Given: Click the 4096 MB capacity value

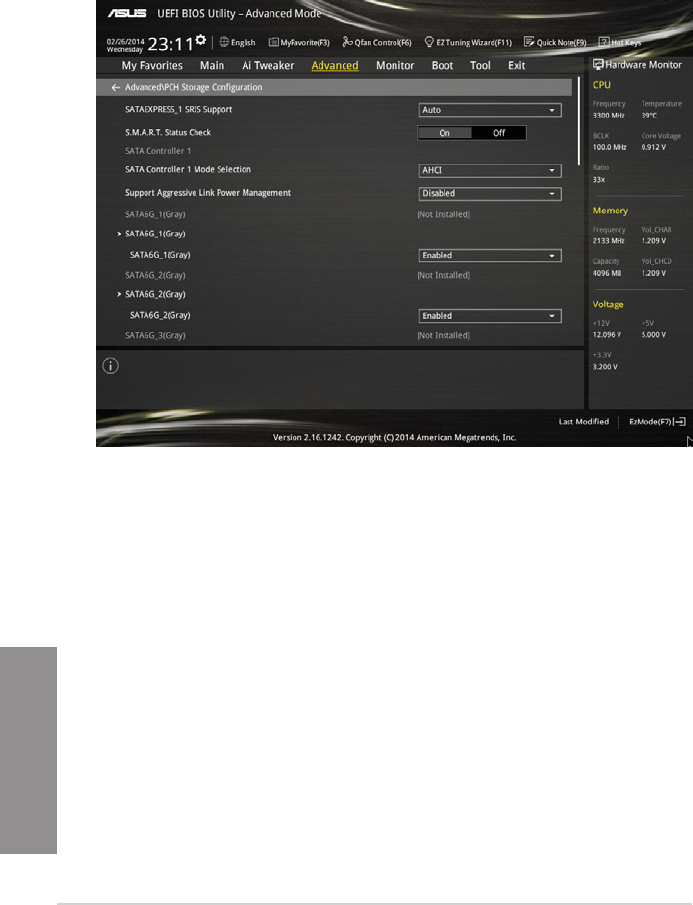Looking at the screenshot, I should [x=606, y=273].
